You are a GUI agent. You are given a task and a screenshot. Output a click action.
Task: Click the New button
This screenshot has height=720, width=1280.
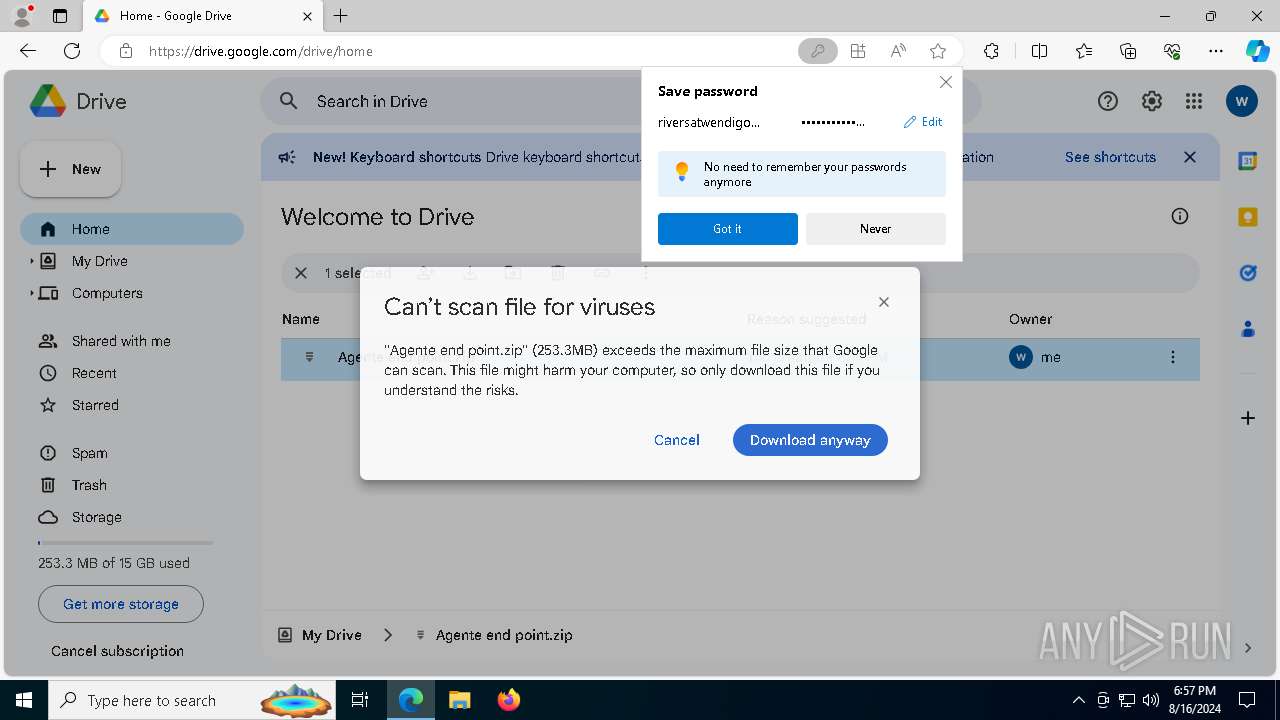tap(71, 169)
